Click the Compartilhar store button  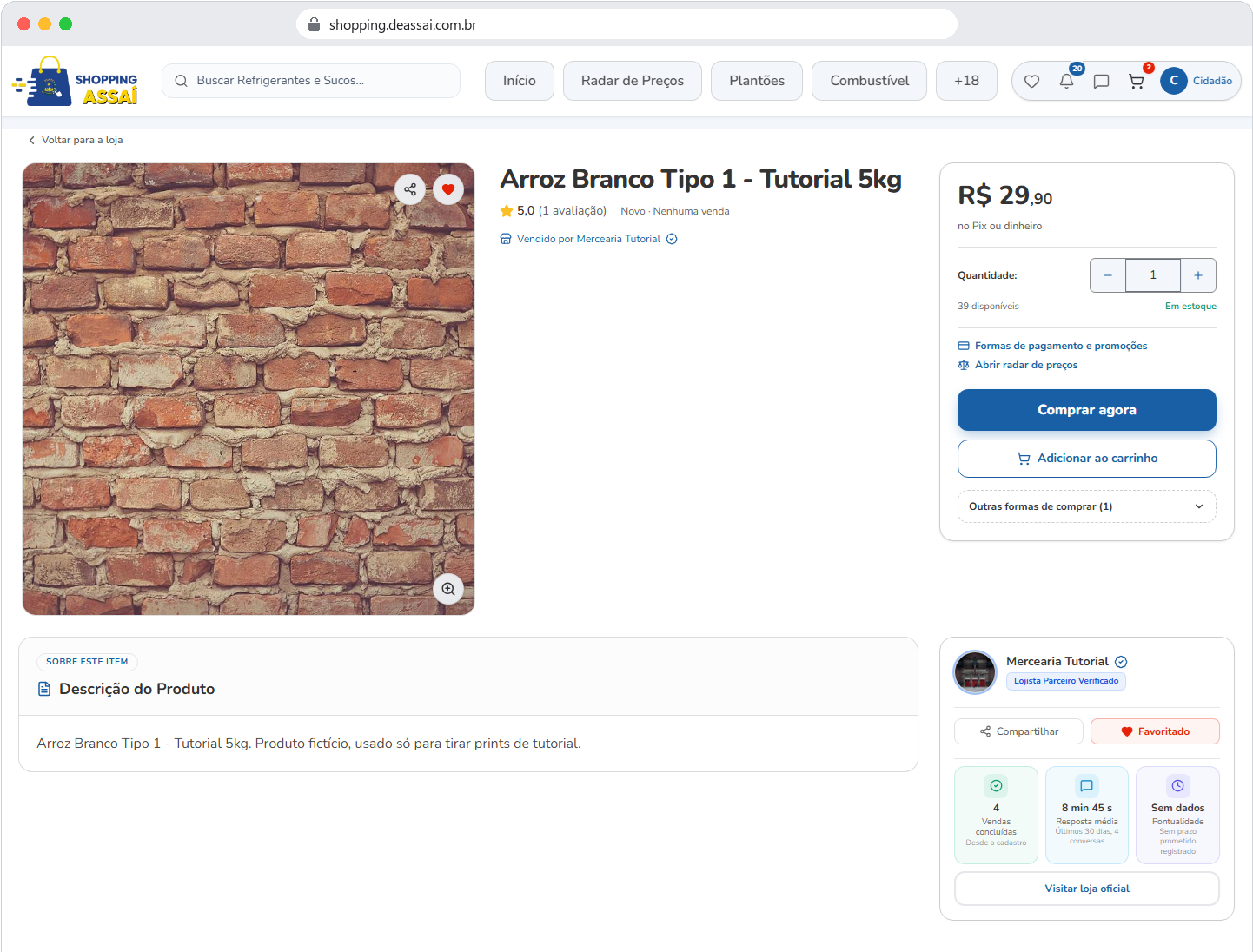tap(1018, 731)
